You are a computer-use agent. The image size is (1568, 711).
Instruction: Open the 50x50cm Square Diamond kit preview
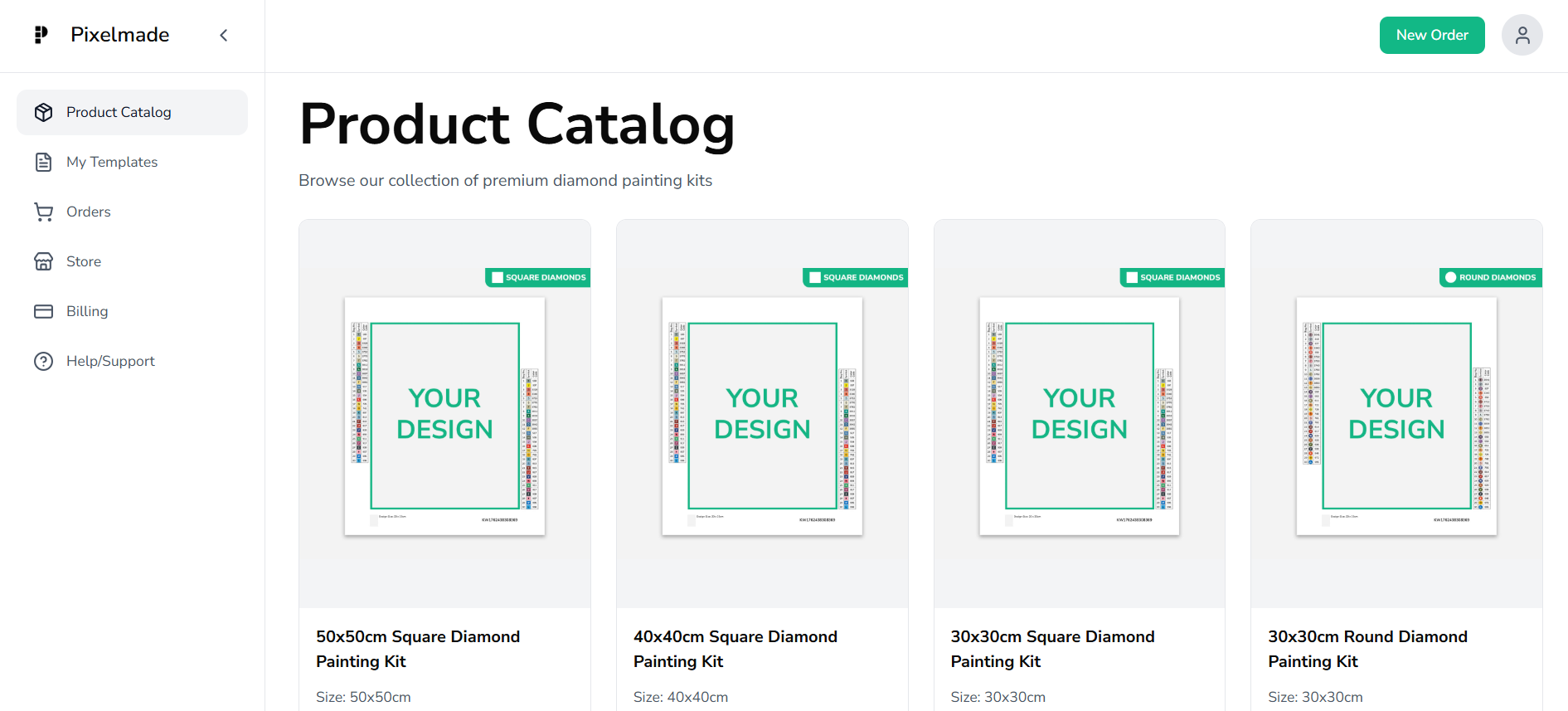pos(444,416)
